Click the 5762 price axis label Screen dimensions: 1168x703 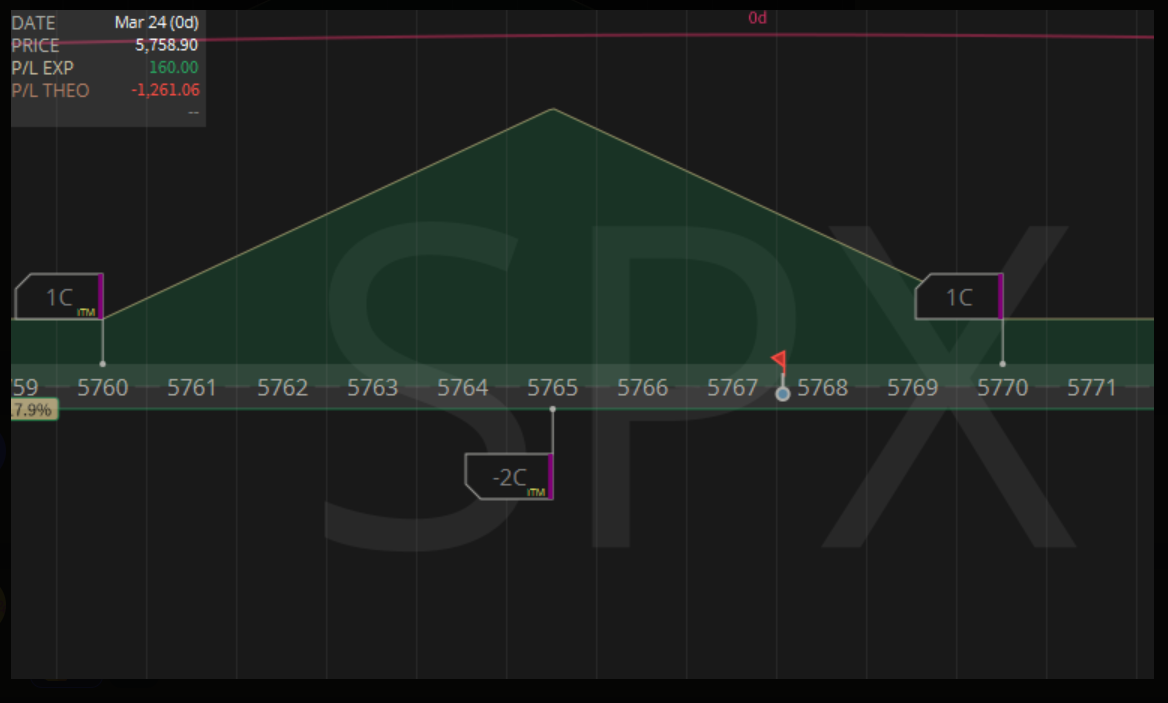[282, 387]
